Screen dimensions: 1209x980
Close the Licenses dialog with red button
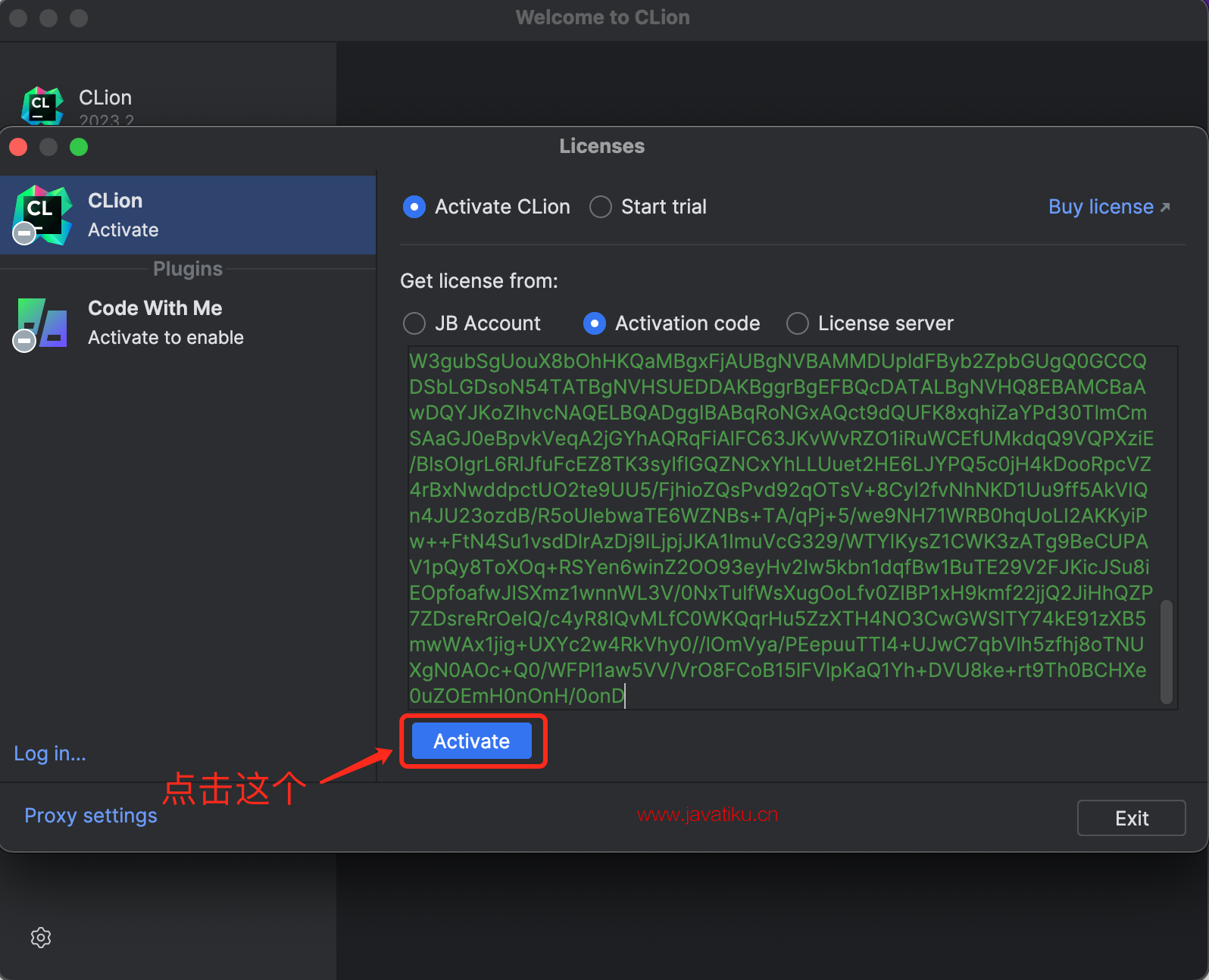click(x=19, y=147)
